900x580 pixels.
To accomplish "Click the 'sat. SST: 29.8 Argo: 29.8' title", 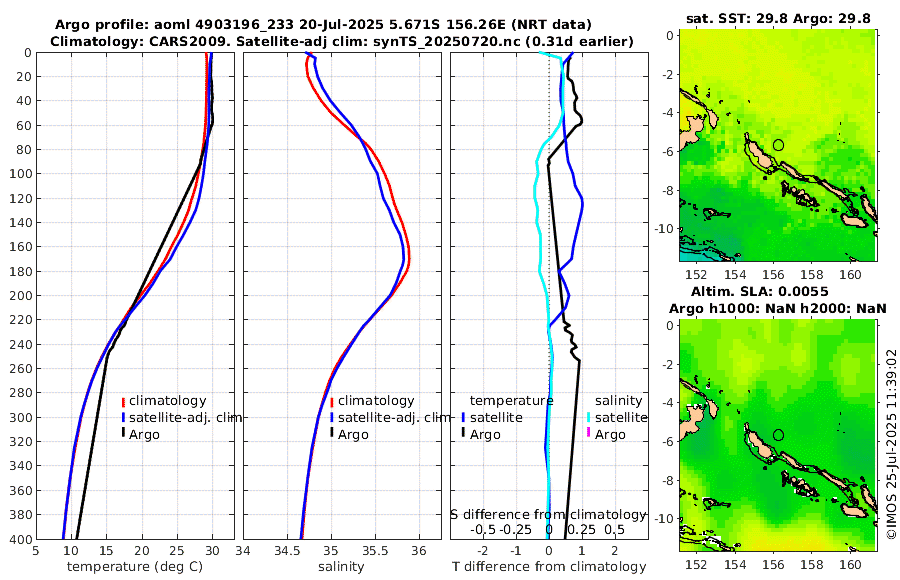I will [x=778, y=18].
